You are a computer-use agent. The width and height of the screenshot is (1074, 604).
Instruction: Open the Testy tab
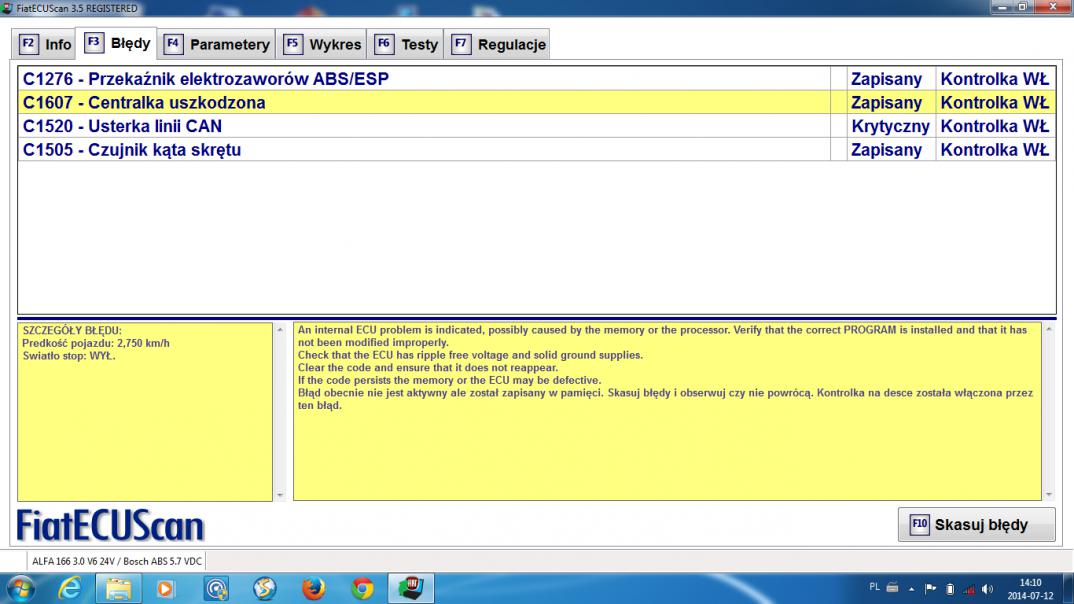[x=405, y=45]
